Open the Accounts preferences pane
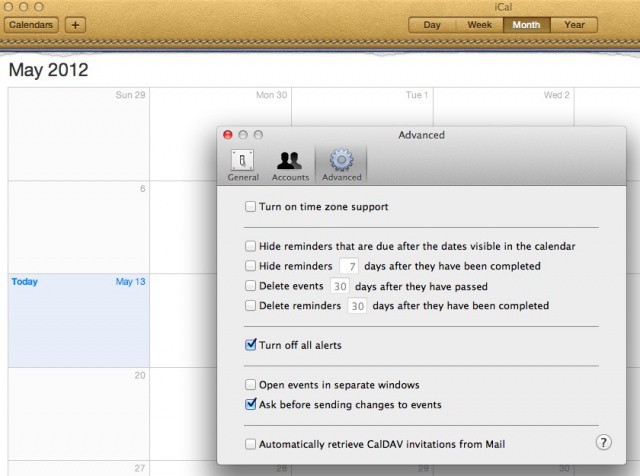The height and width of the screenshot is (476, 640). [x=290, y=165]
